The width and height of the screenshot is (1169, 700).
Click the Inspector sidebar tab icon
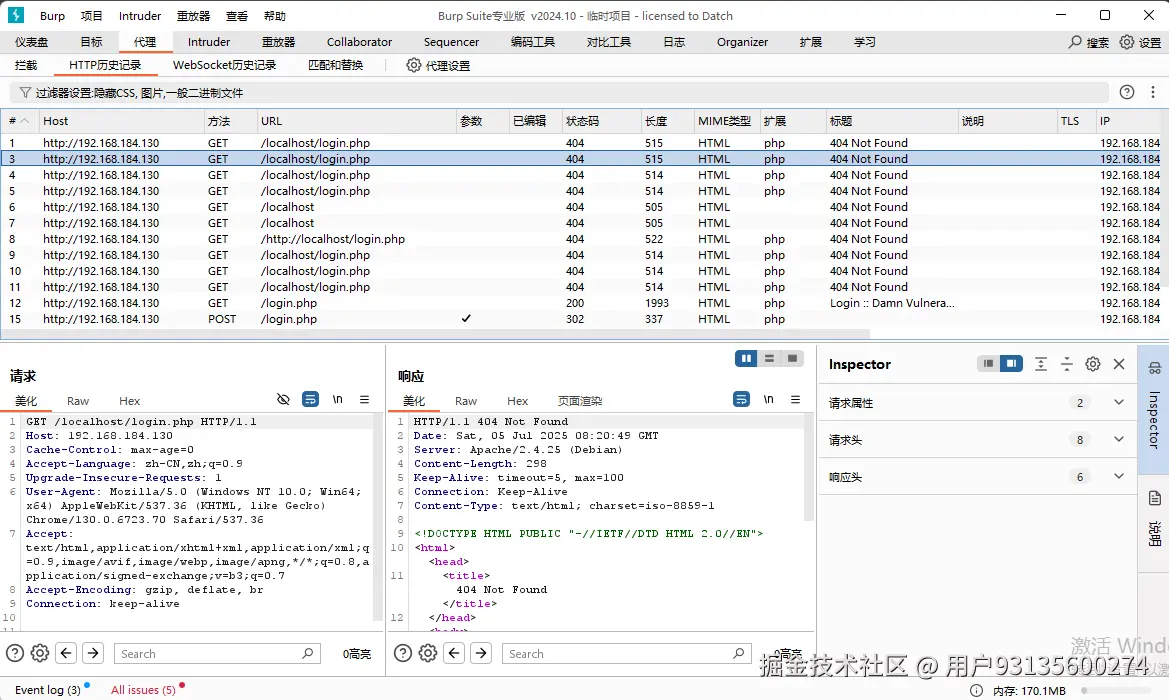(x=1154, y=368)
